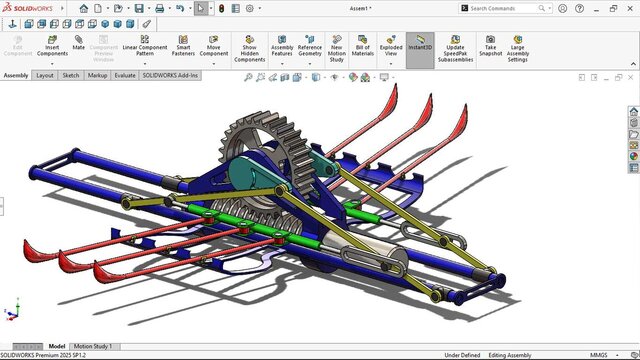Screen dimensions: 640x360
Task: Select the Model bottom tab
Action: (x=57, y=346)
